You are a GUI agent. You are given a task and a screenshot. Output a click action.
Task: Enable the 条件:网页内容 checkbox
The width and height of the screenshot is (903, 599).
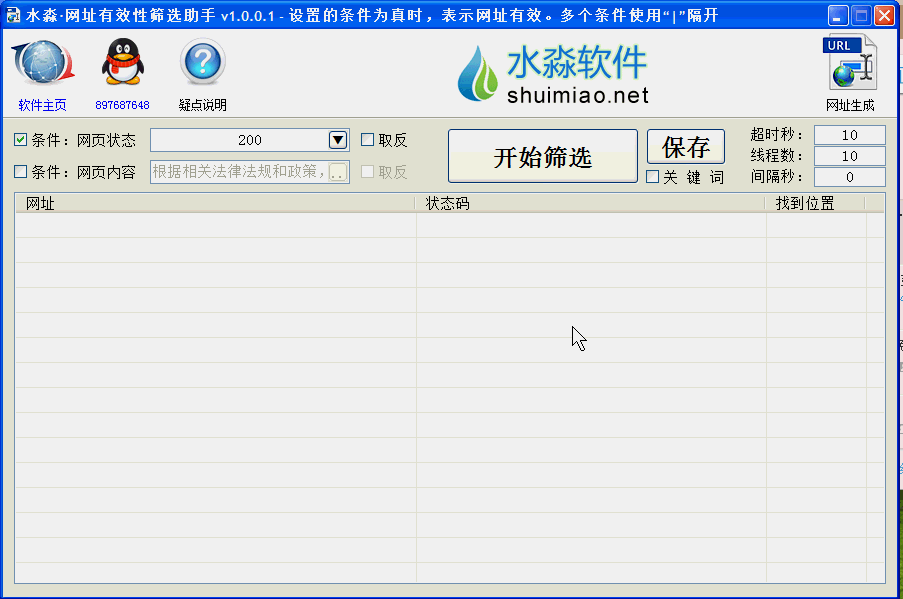pos(21,172)
